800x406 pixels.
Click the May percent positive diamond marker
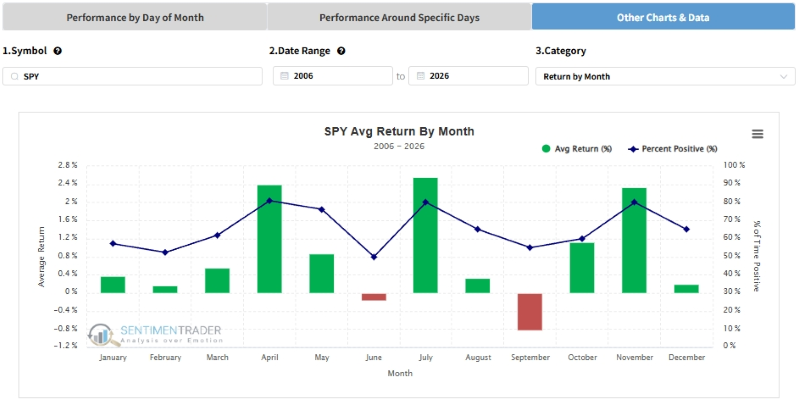click(321, 210)
